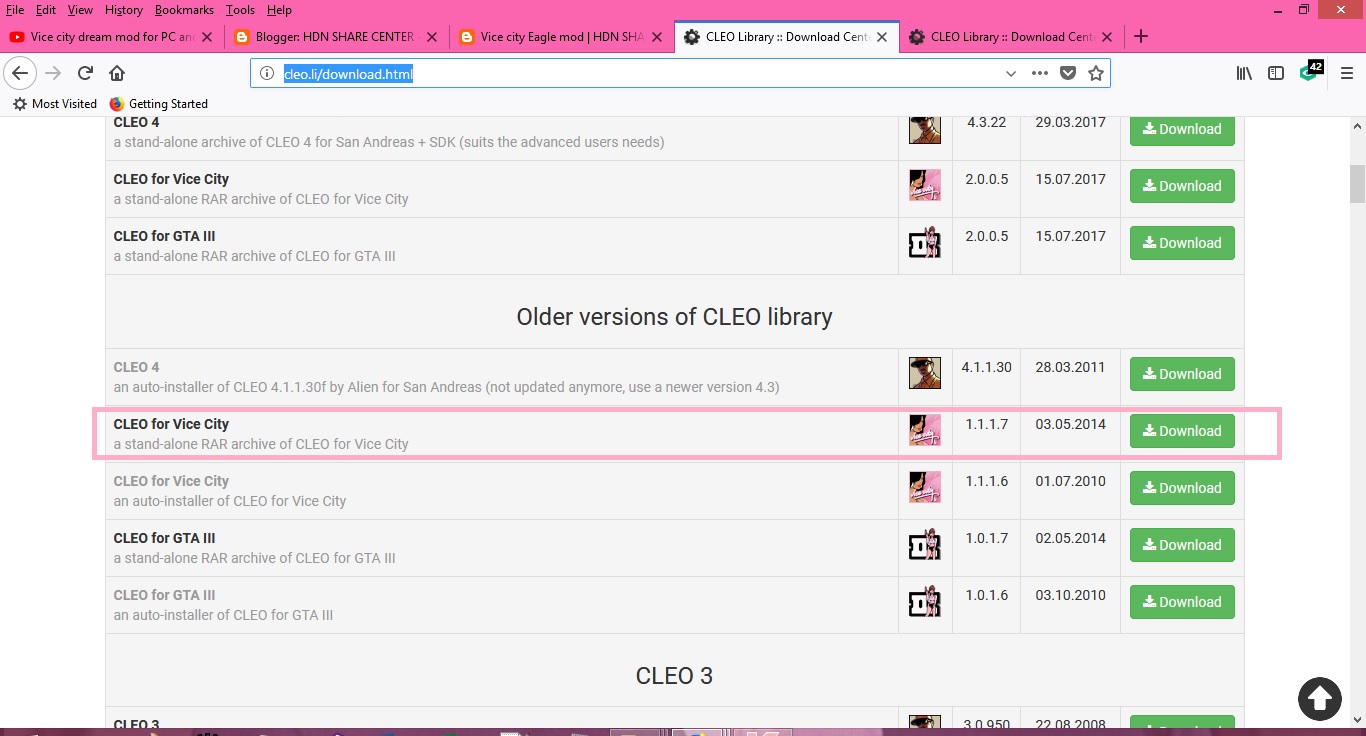
Task: Close the active CLEO Library tab
Action: click(883, 36)
